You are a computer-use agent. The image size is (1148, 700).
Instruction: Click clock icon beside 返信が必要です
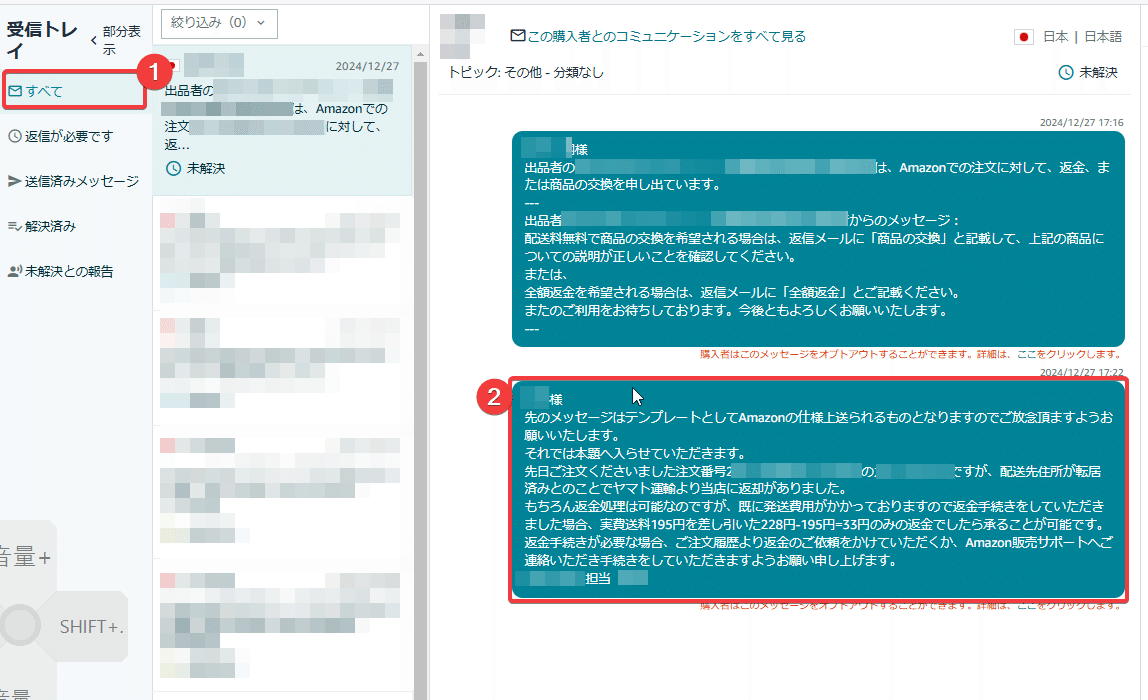[x=15, y=136]
